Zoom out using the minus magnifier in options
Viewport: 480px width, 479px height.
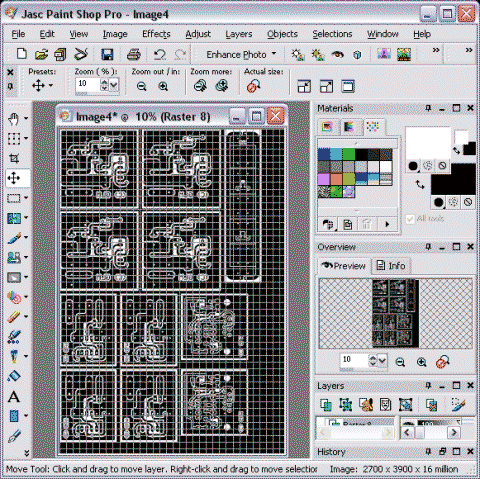coord(142,87)
